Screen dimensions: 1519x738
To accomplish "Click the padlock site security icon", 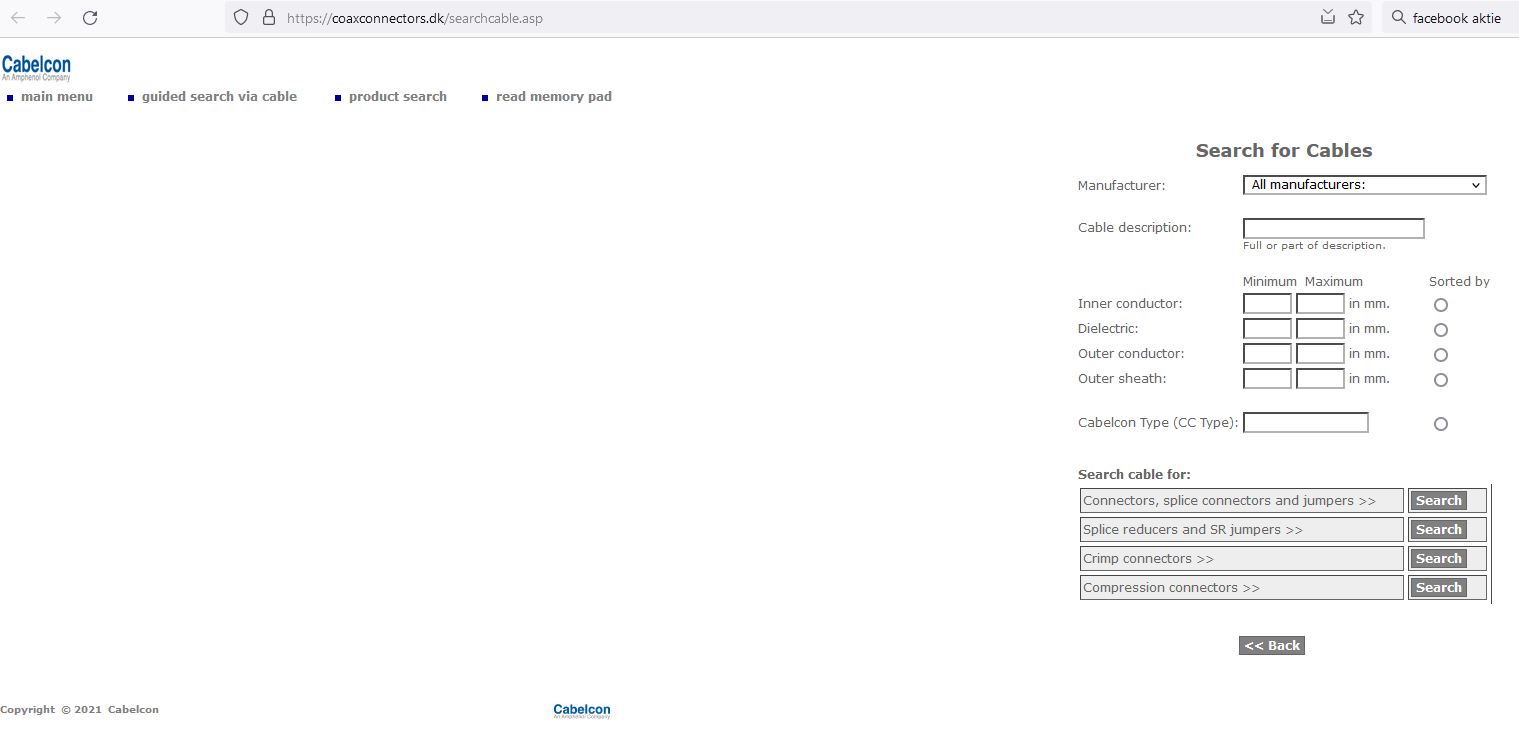I will (268, 18).
